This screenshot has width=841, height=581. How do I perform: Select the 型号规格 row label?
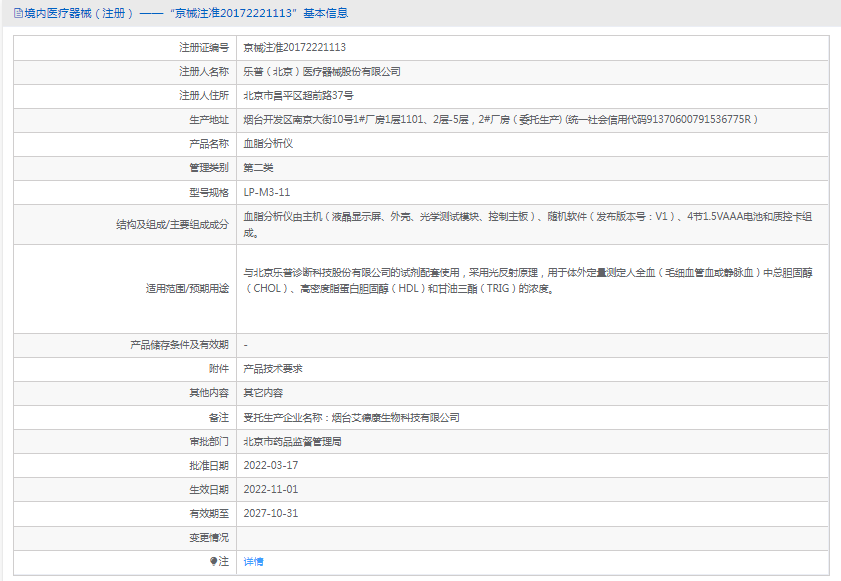209,192
